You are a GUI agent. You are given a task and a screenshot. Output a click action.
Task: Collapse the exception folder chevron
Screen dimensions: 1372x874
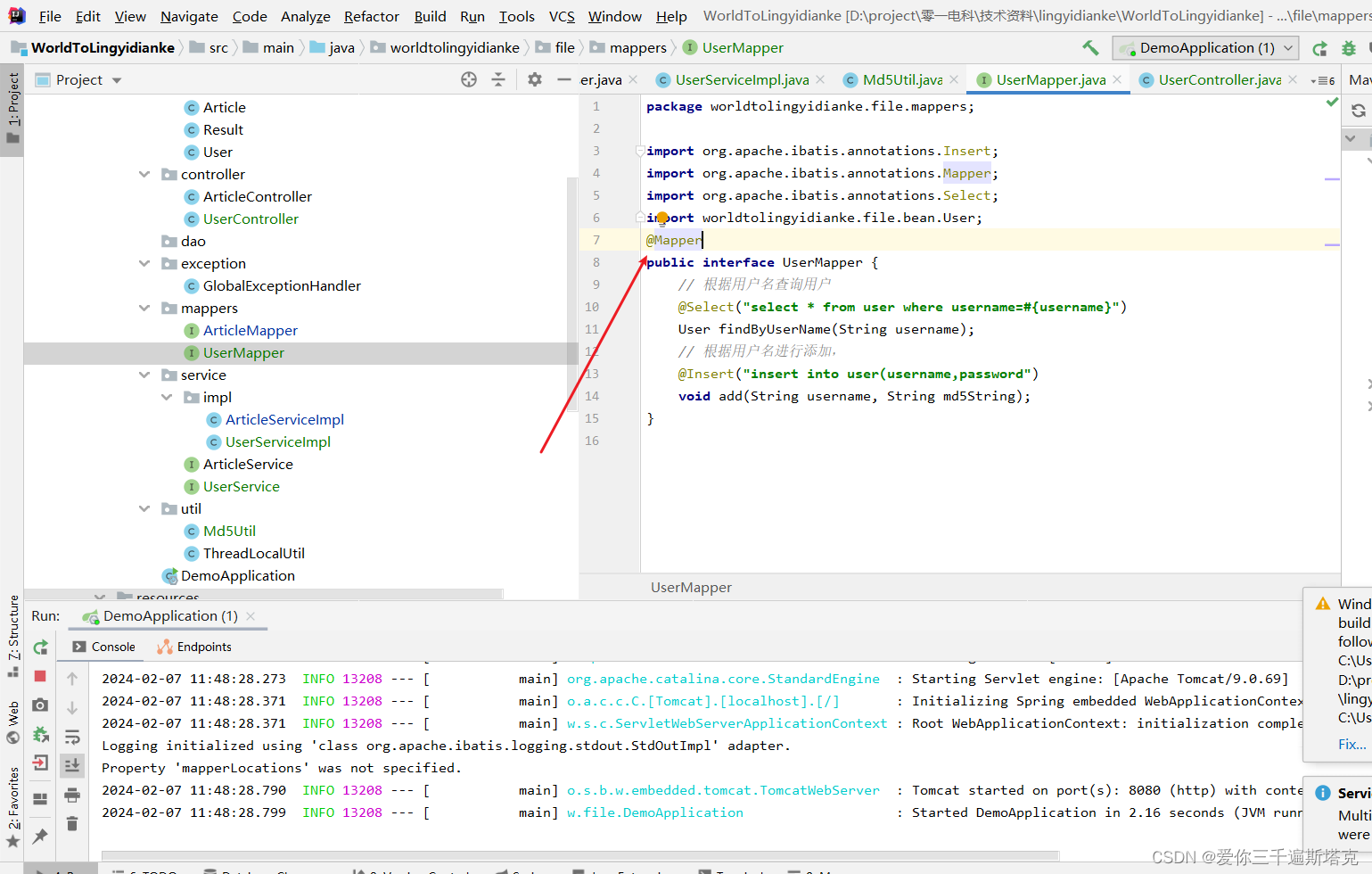click(x=144, y=263)
